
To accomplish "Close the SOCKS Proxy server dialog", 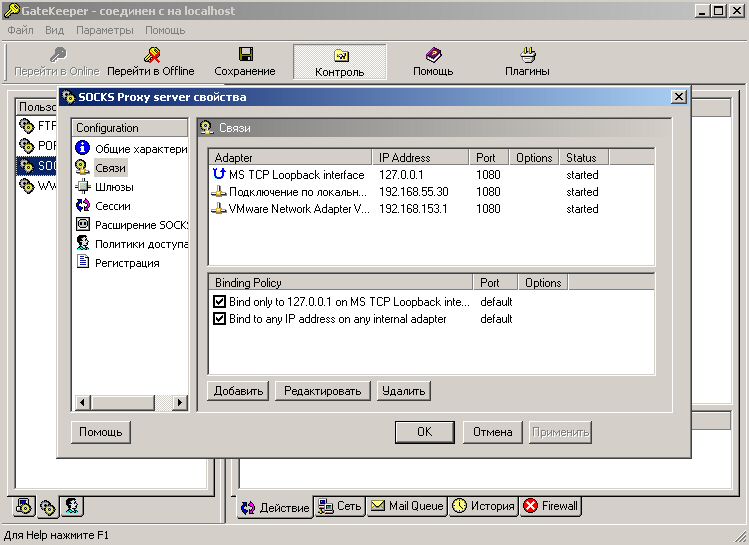I will [x=679, y=97].
